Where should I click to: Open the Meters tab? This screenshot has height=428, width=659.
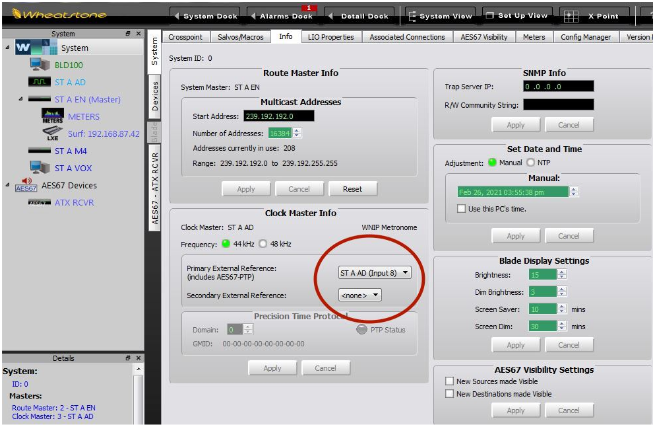click(x=534, y=37)
